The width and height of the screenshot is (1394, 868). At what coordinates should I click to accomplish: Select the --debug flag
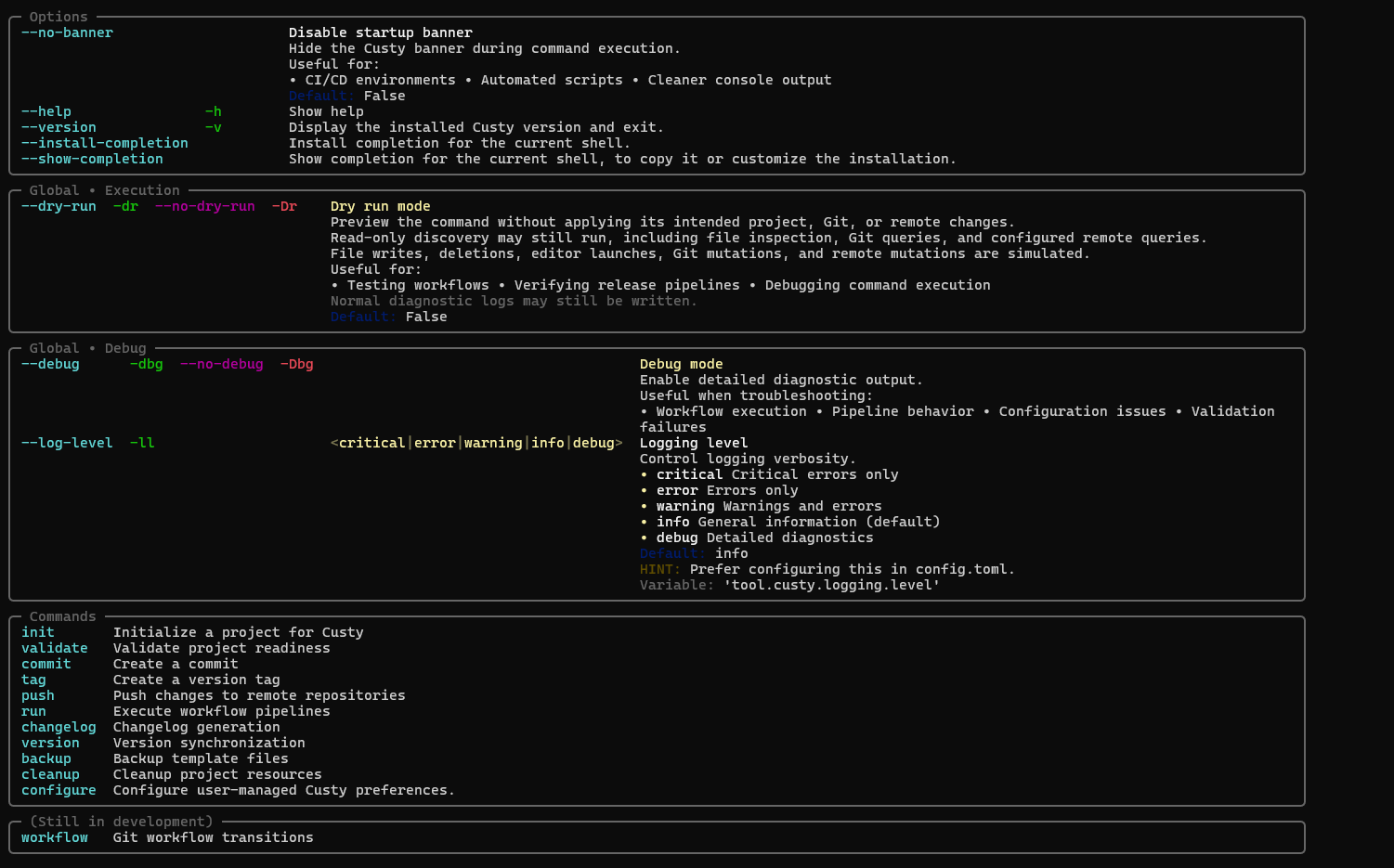pyautogui.click(x=50, y=364)
